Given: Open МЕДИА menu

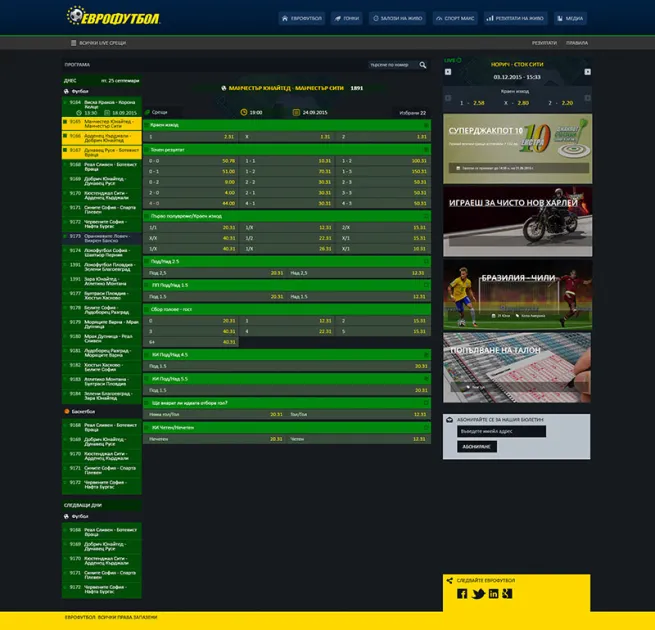Looking at the screenshot, I should point(570,18).
